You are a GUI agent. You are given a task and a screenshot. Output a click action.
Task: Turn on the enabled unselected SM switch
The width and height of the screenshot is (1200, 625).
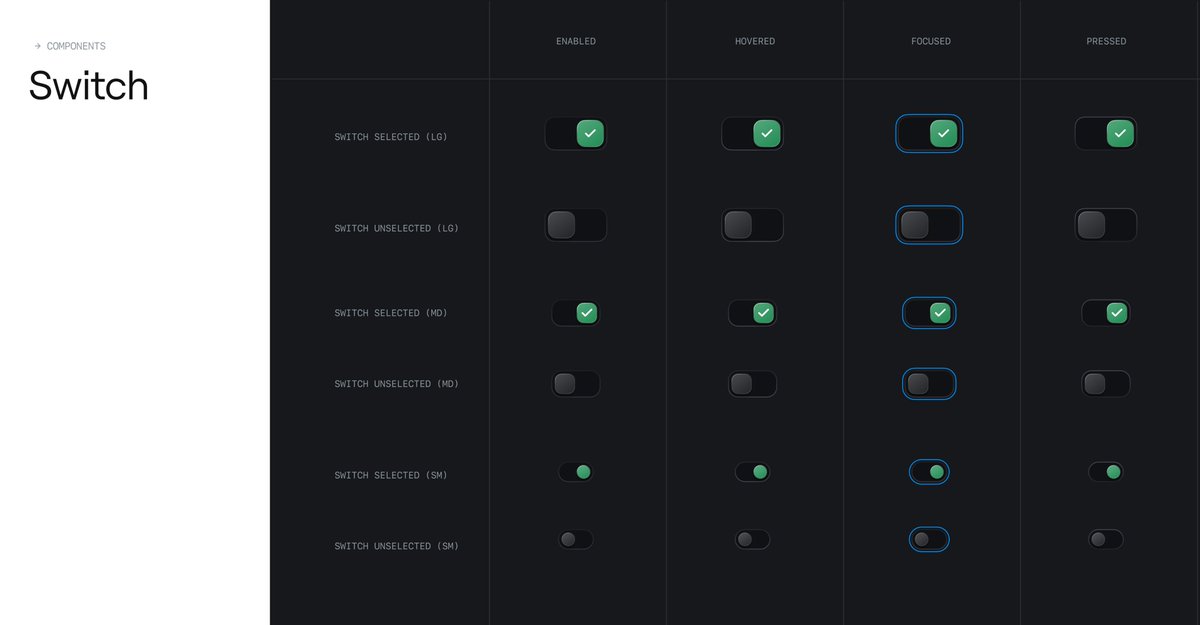(x=576, y=540)
